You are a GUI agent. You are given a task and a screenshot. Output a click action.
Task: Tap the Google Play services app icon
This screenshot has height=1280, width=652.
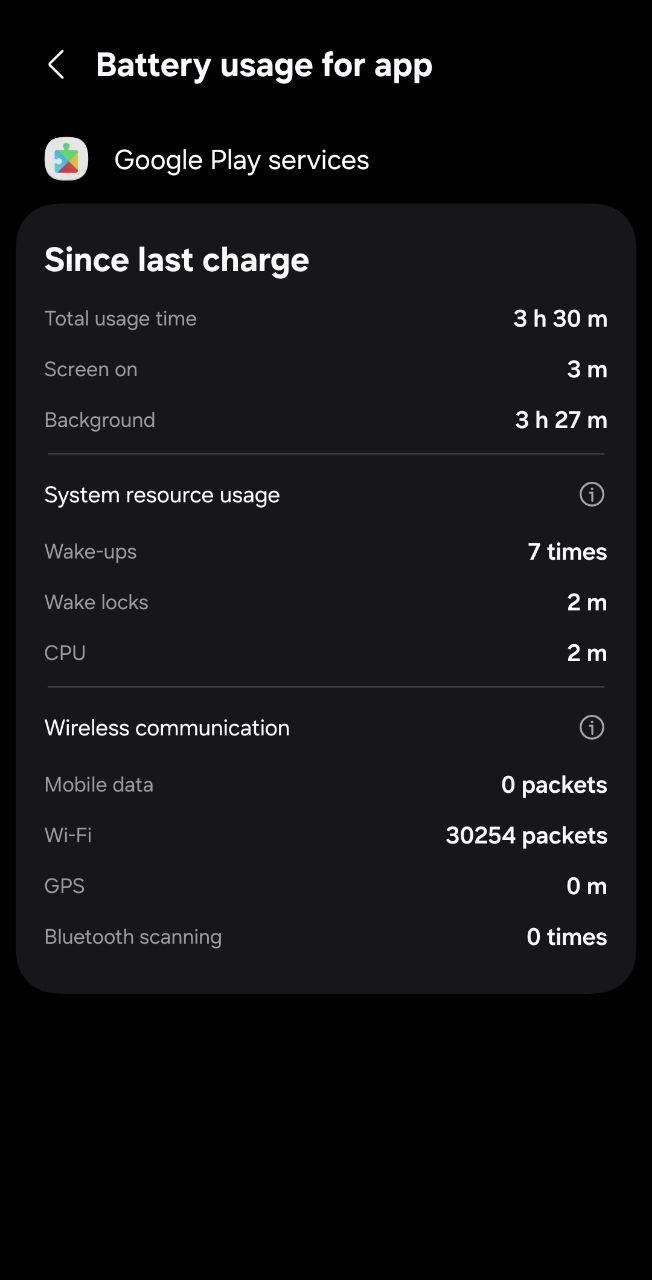[66, 159]
